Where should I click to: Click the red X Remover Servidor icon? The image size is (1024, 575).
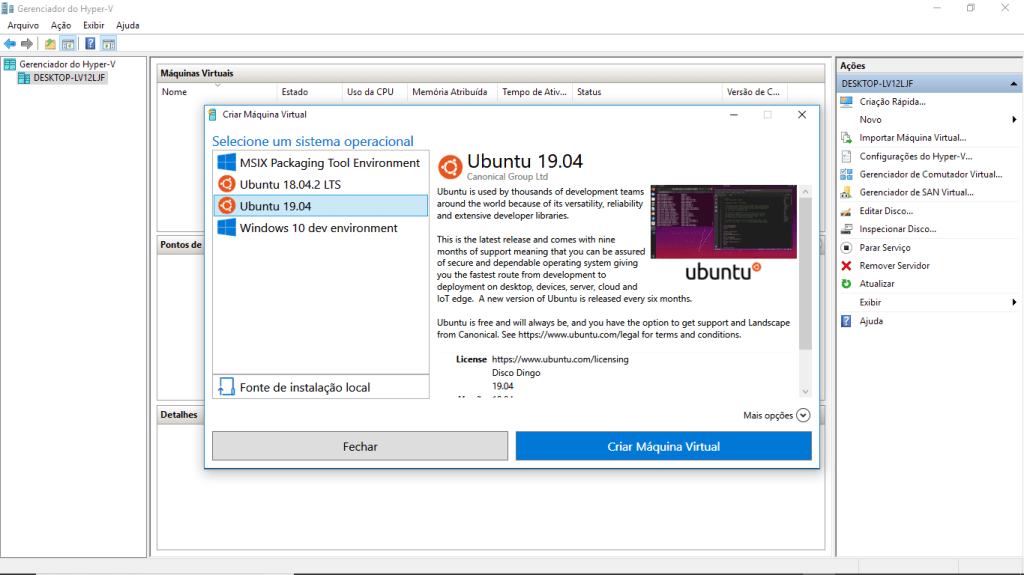[846, 266]
